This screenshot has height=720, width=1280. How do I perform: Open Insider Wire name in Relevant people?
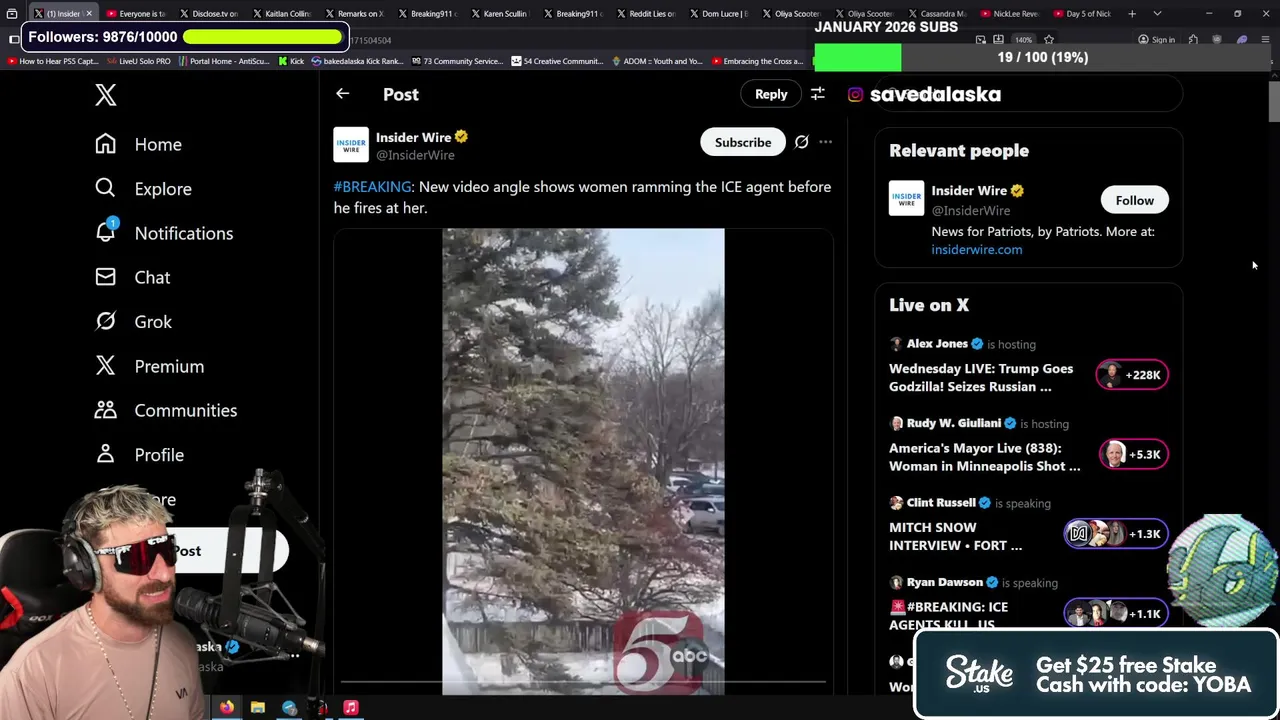969,191
